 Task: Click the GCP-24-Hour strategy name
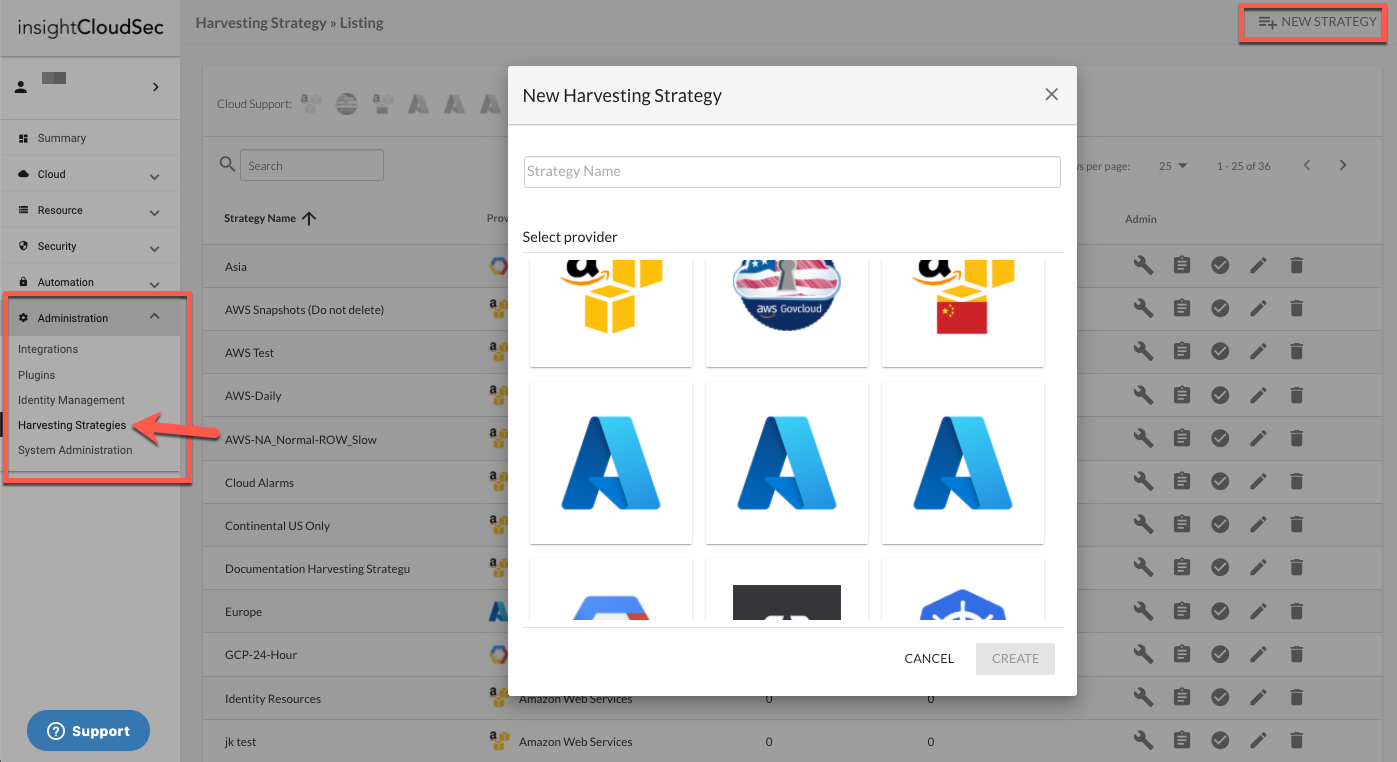point(261,655)
